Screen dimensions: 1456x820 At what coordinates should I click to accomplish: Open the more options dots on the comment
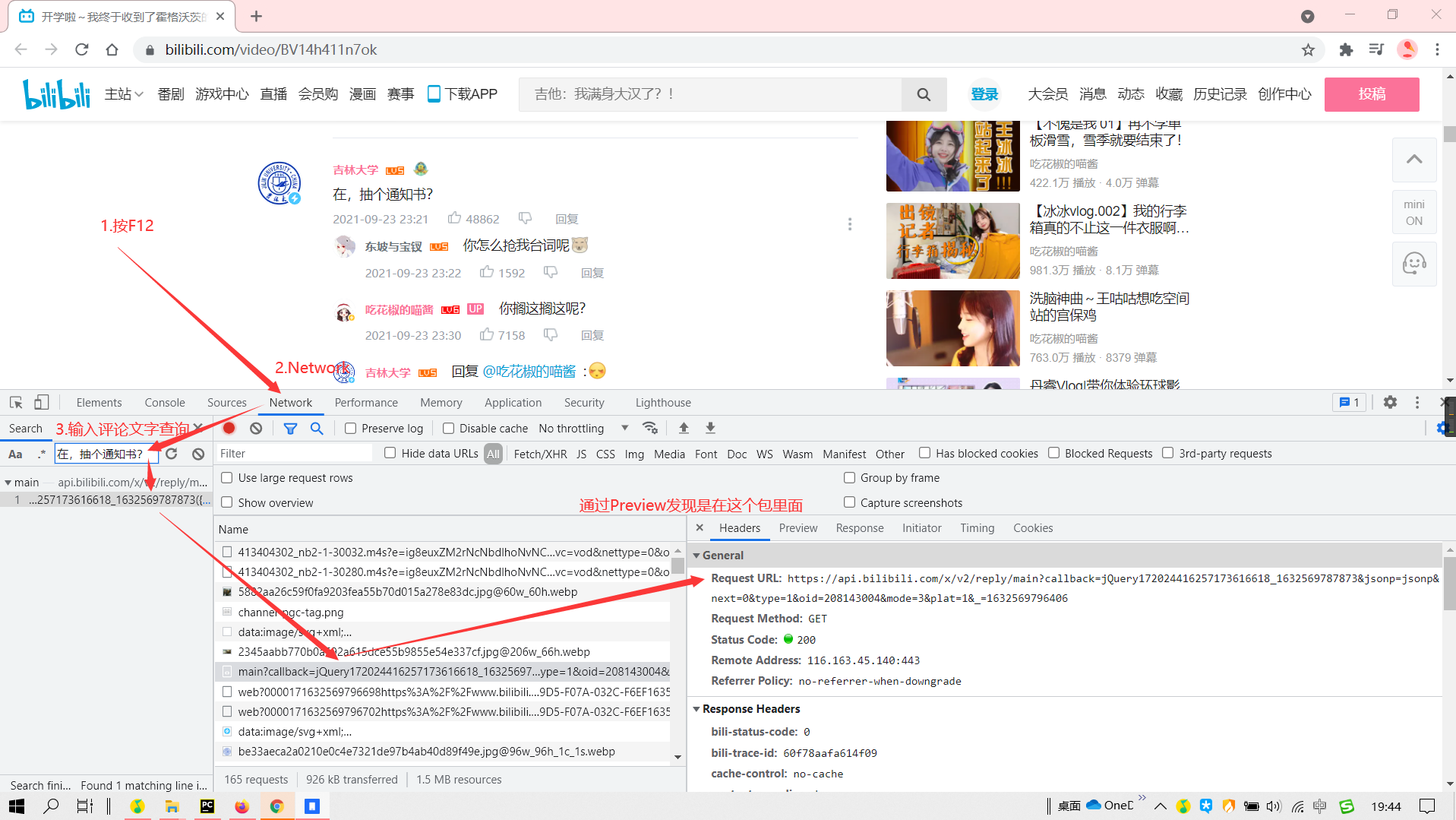[850, 224]
